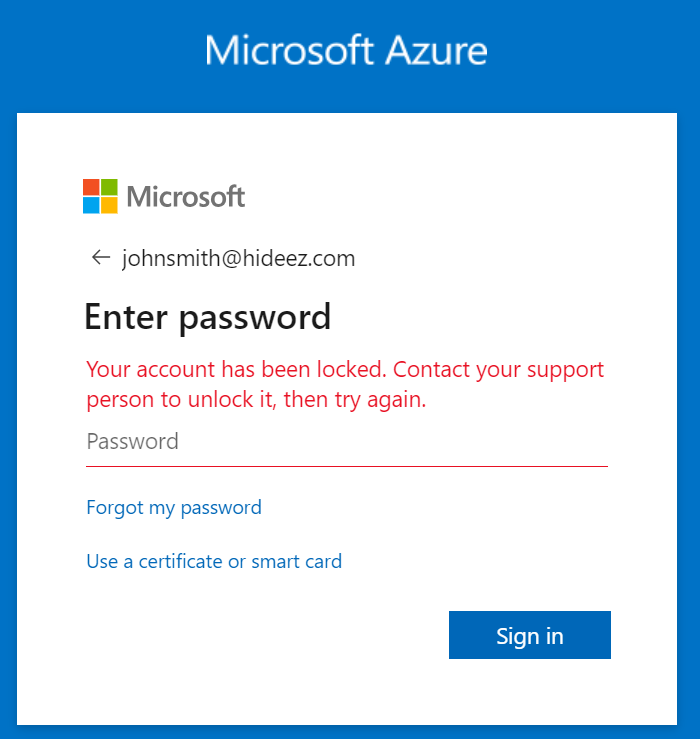
Task: Click the johnsmith@hideez.com account address
Action: point(238,259)
